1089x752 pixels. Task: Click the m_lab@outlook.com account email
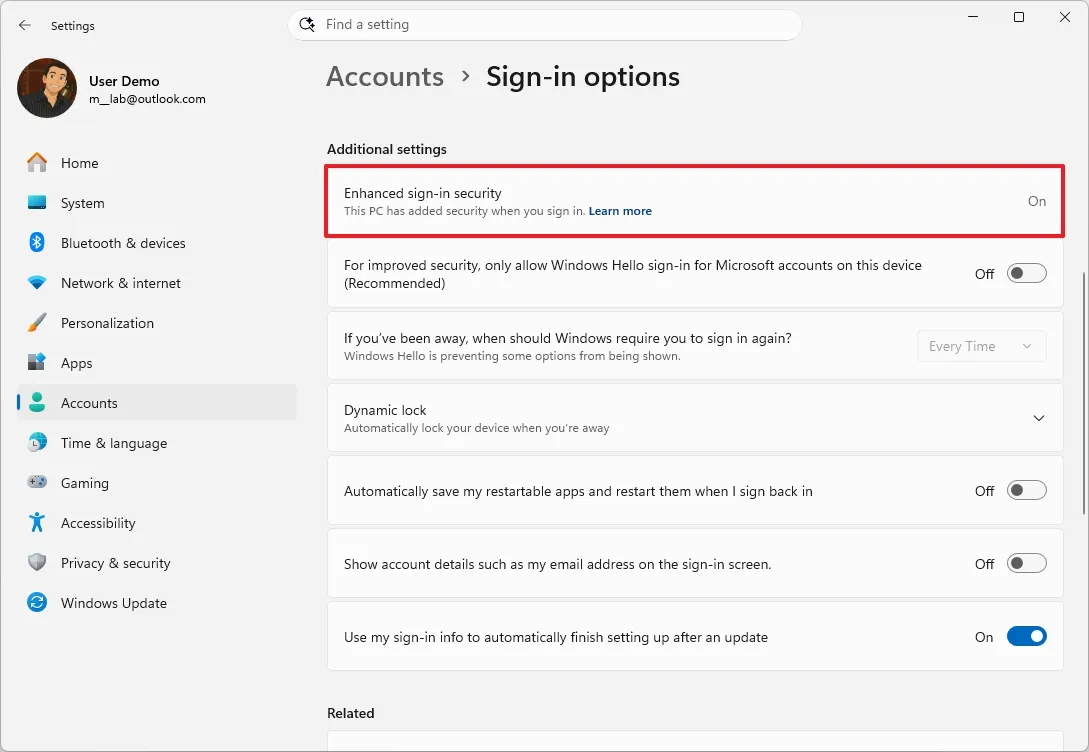(147, 99)
